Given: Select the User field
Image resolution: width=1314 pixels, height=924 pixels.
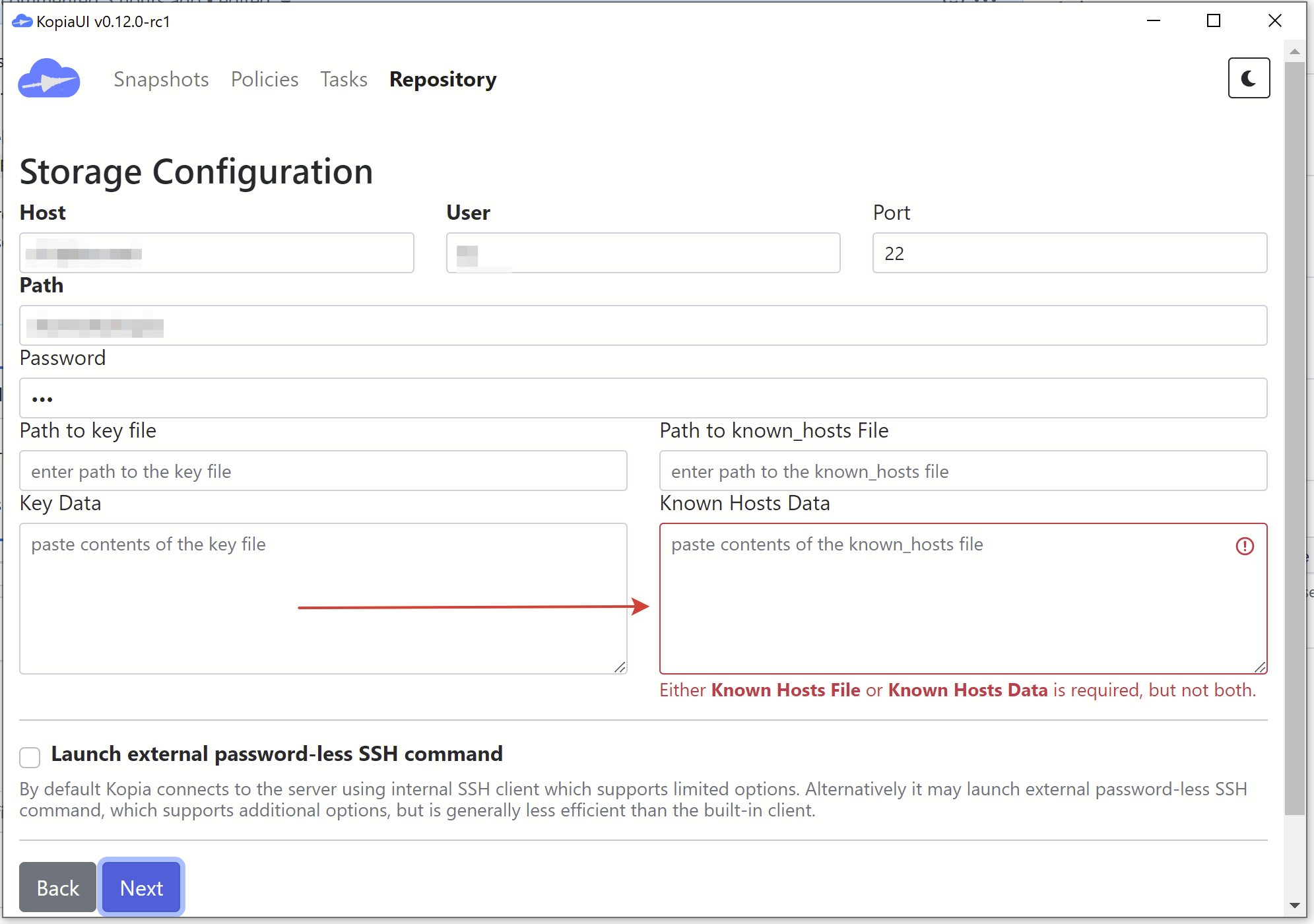Looking at the screenshot, I should coord(643,253).
